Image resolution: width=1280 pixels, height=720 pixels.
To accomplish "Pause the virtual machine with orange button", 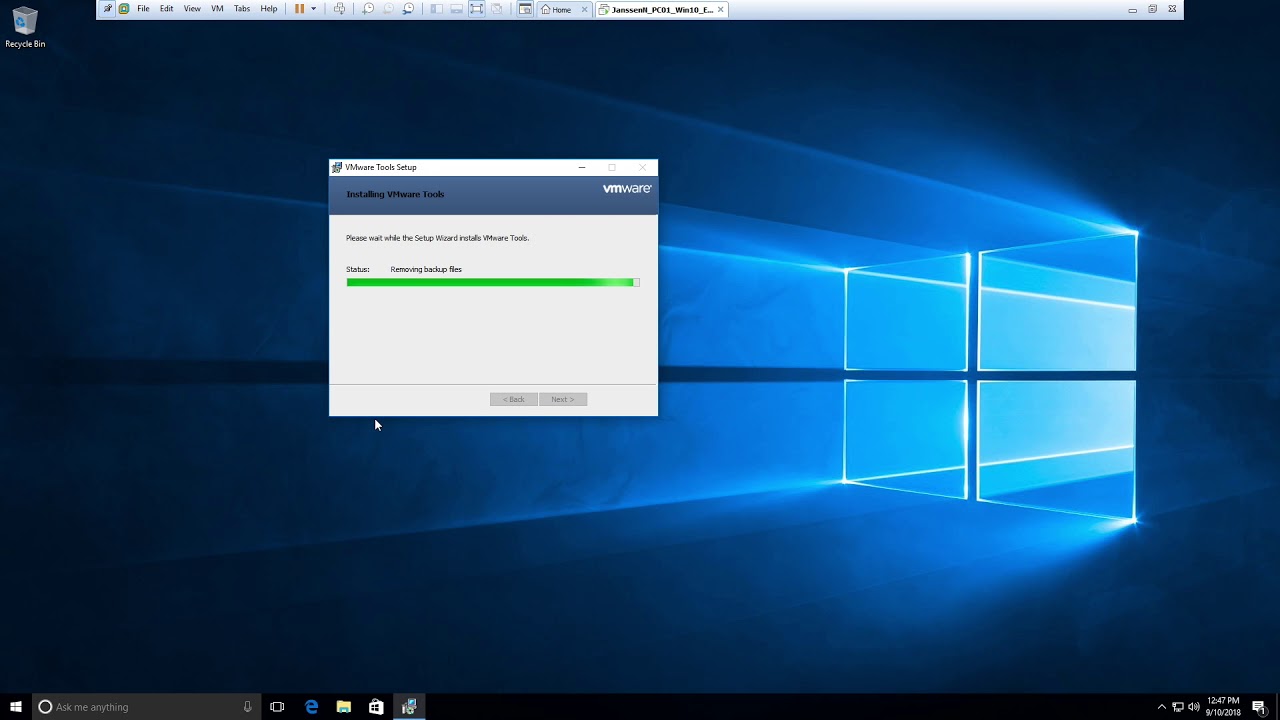I will 299,9.
